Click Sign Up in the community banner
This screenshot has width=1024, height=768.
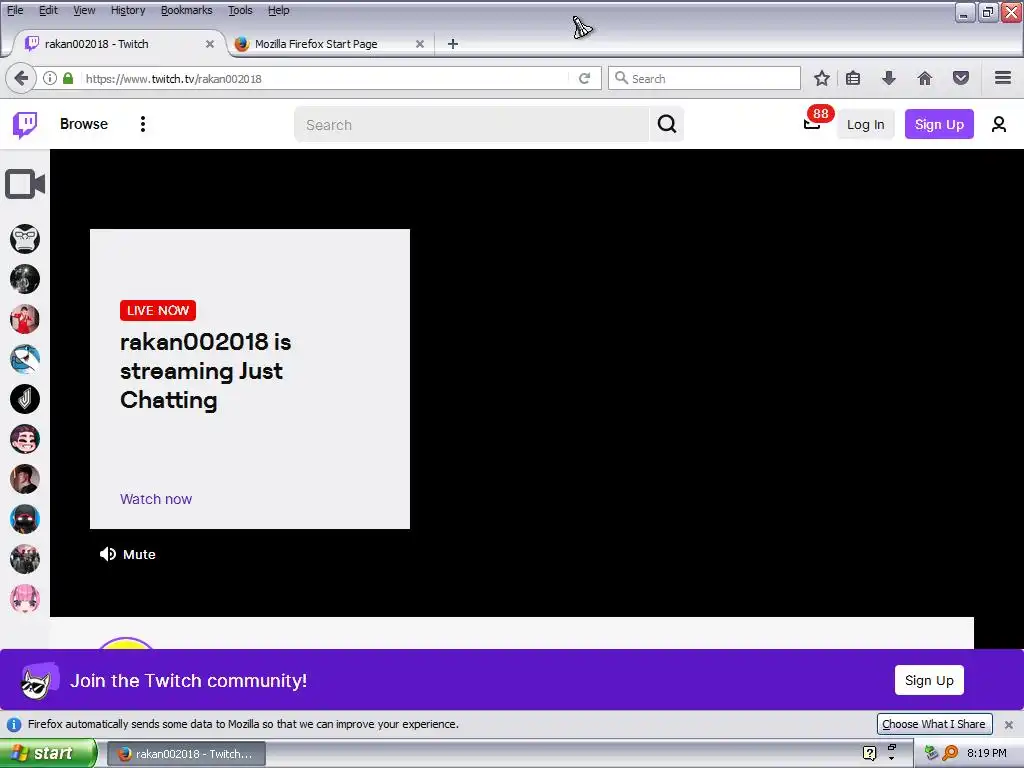tap(929, 680)
